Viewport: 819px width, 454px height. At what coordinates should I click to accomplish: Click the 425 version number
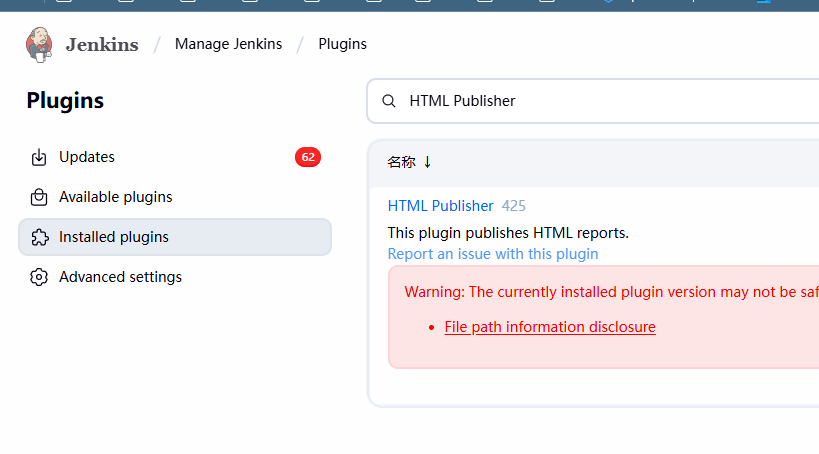(x=514, y=206)
